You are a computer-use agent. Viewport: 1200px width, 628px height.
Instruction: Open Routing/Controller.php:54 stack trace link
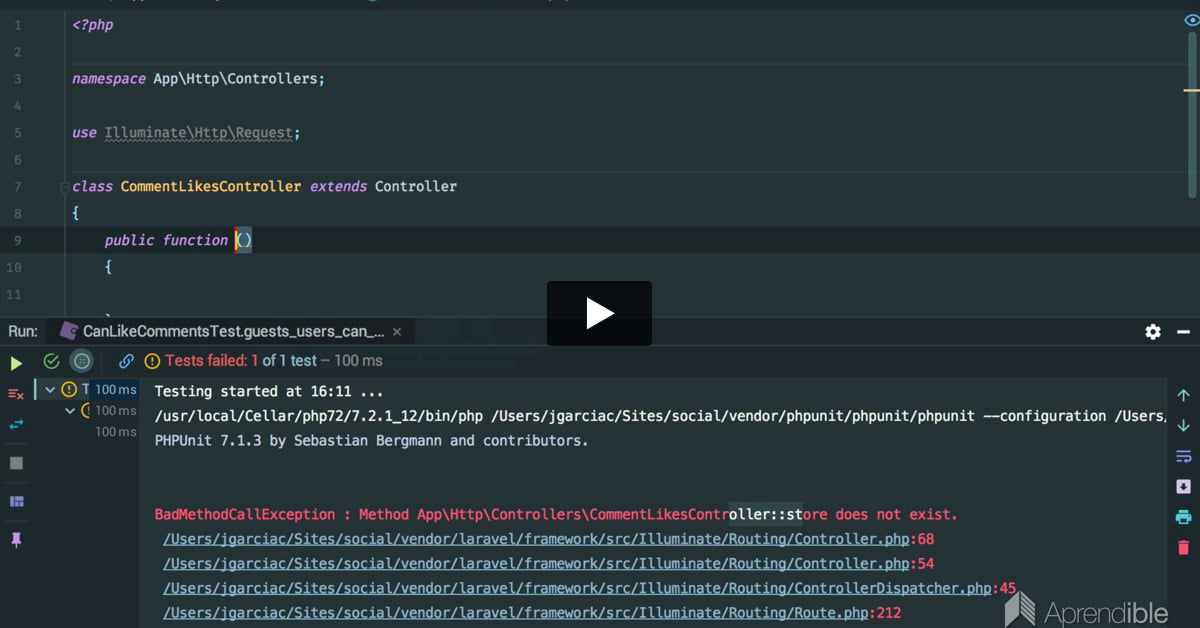point(548,564)
